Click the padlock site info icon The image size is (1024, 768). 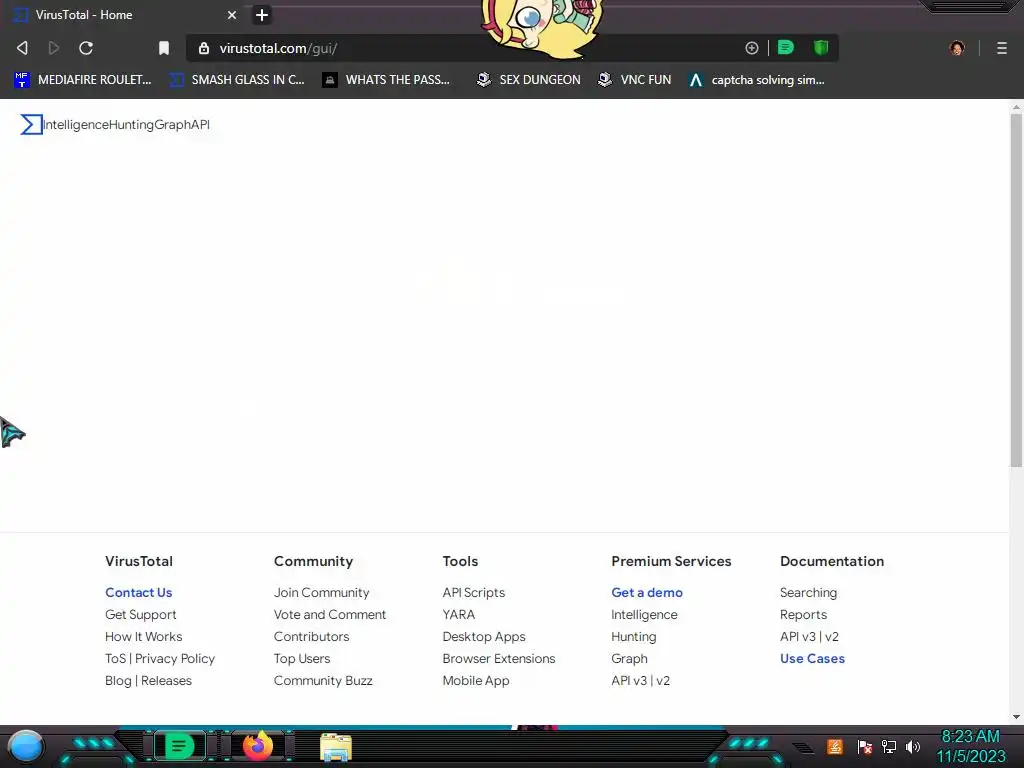pos(204,48)
